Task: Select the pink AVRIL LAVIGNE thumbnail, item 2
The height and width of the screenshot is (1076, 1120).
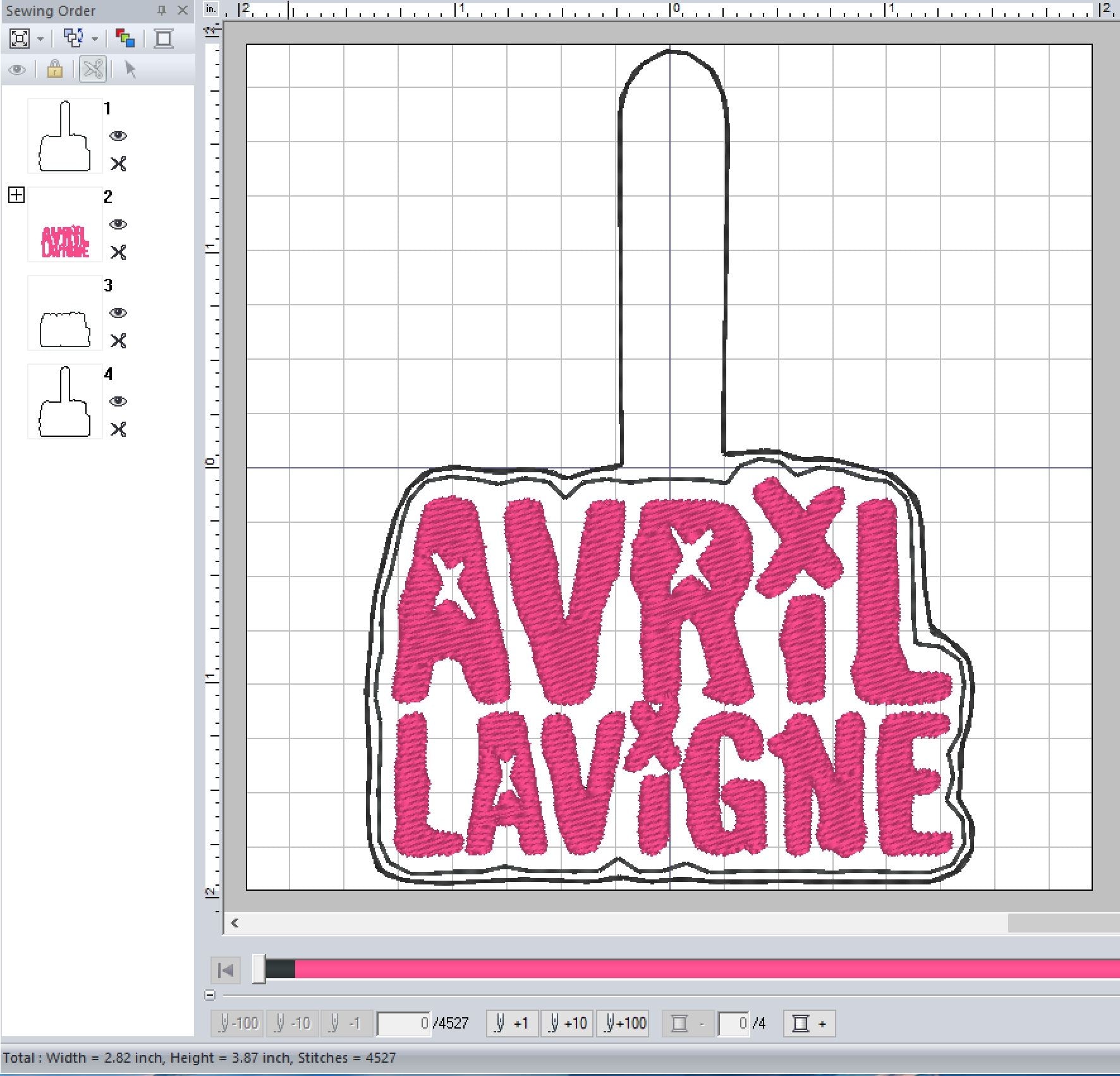Action: pyautogui.click(x=65, y=224)
